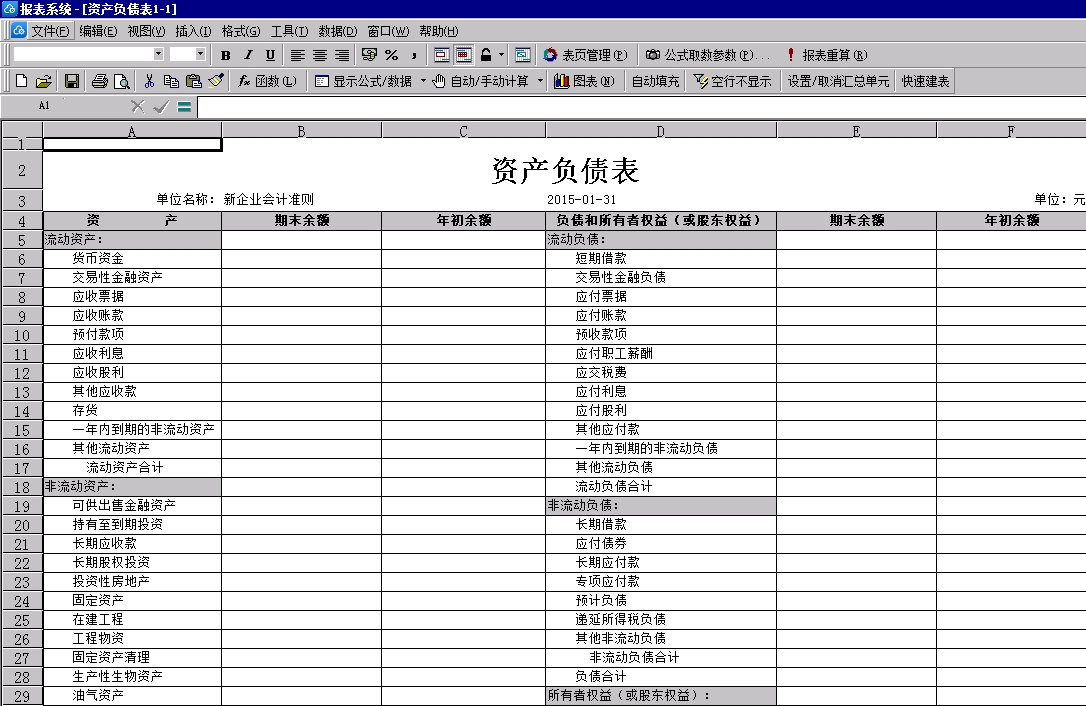Expand 自动/手动计算 dropdown arrow
This screenshot has height=706, width=1086.
540,81
